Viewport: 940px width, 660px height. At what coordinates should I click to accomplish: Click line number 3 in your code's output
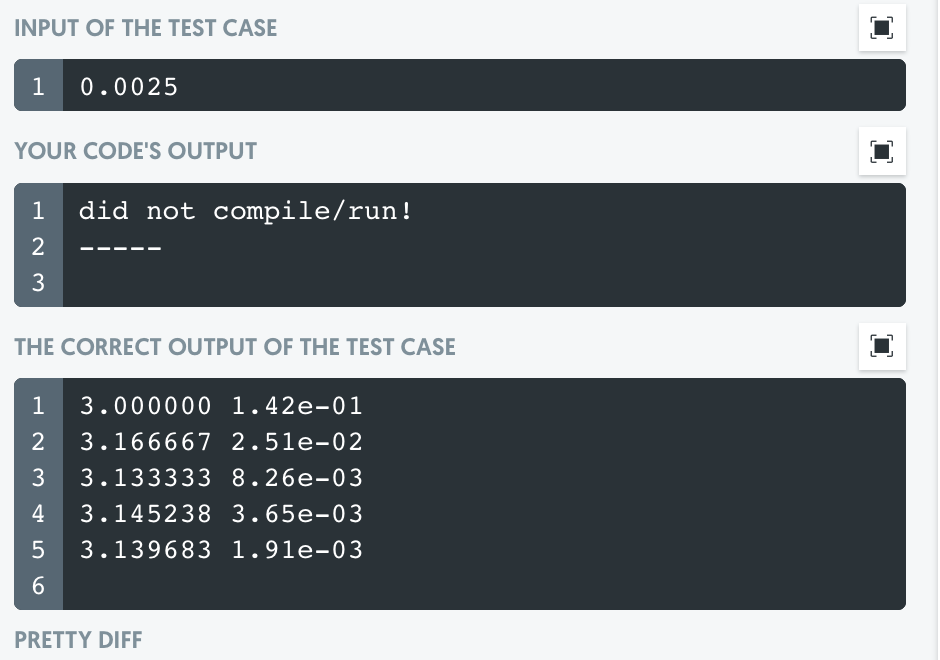(37, 283)
